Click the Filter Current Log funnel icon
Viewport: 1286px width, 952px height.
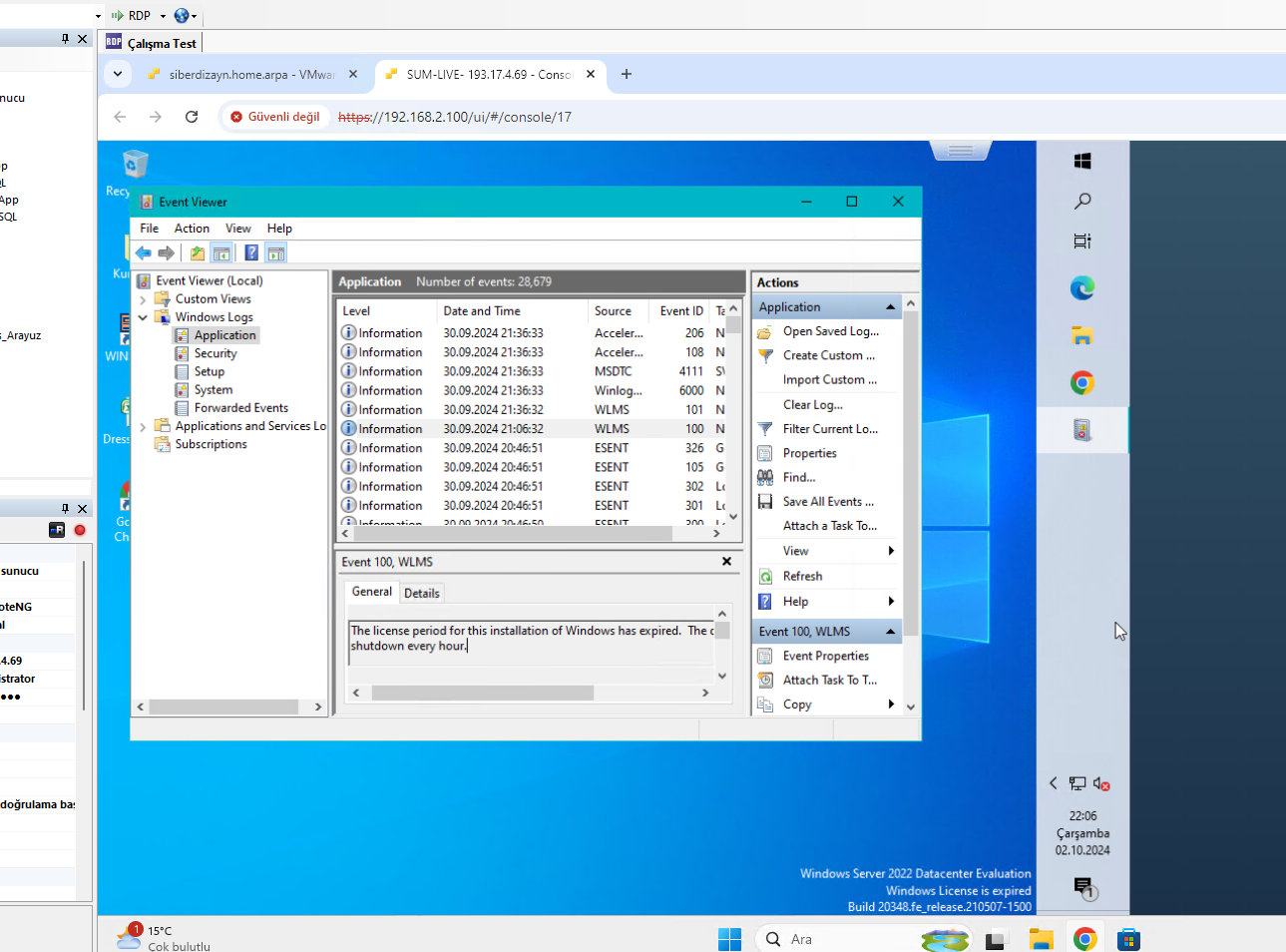pyautogui.click(x=765, y=429)
